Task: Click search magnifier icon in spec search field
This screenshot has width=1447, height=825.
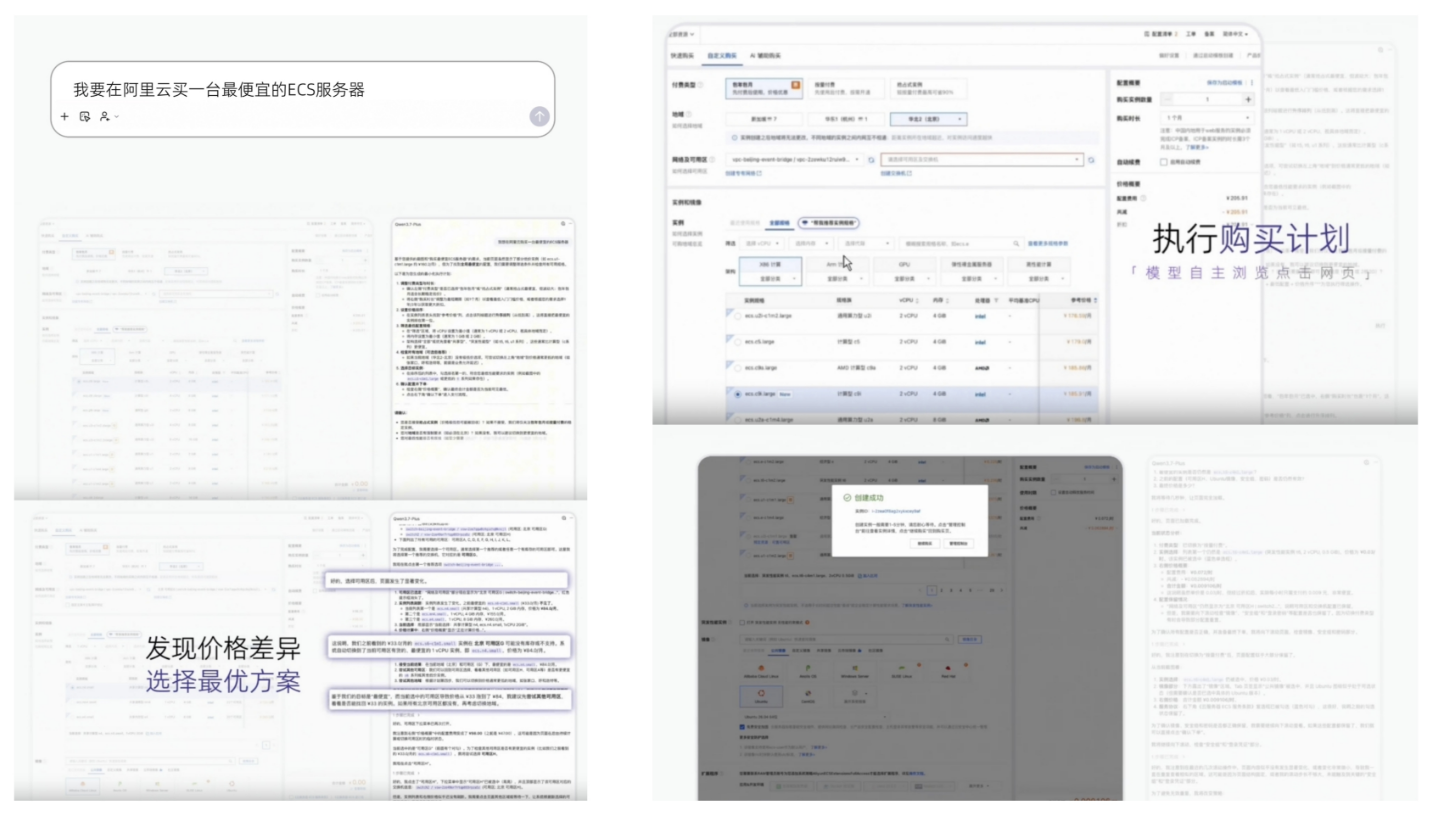Action: (1017, 243)
